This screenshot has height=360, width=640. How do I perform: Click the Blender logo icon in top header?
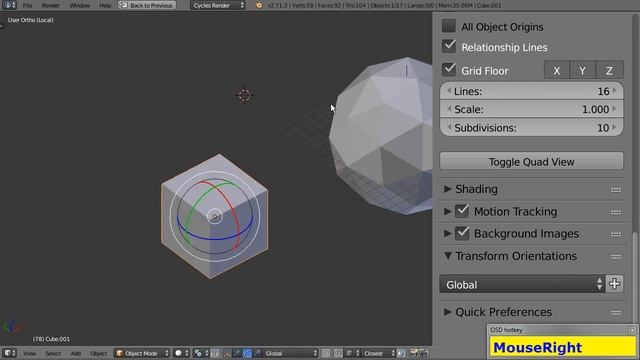pyautogui.click(x=258, y=5)
